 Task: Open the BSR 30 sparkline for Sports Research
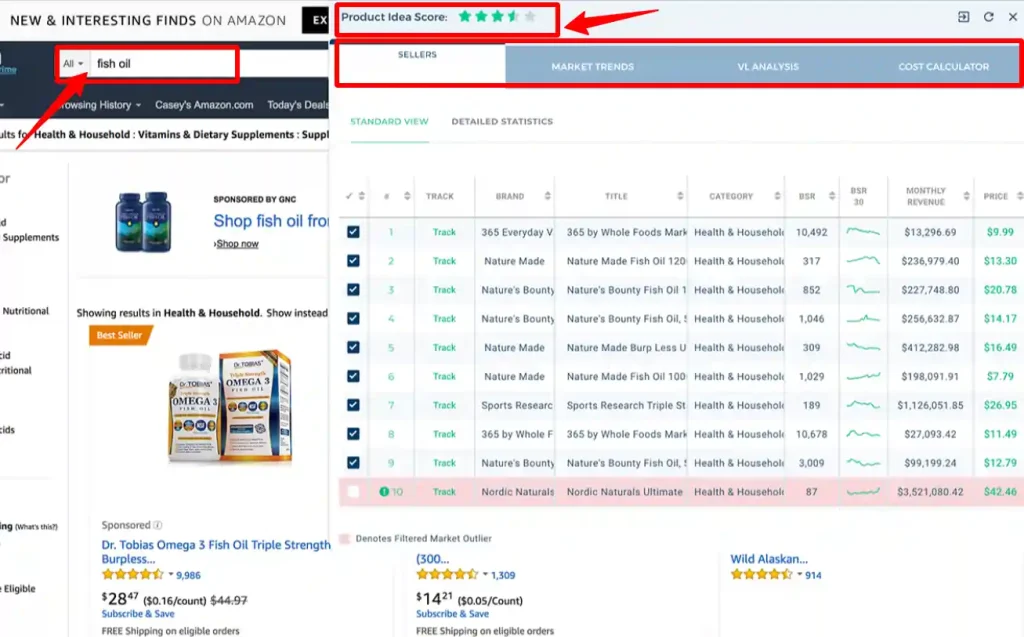pos(863,405)
